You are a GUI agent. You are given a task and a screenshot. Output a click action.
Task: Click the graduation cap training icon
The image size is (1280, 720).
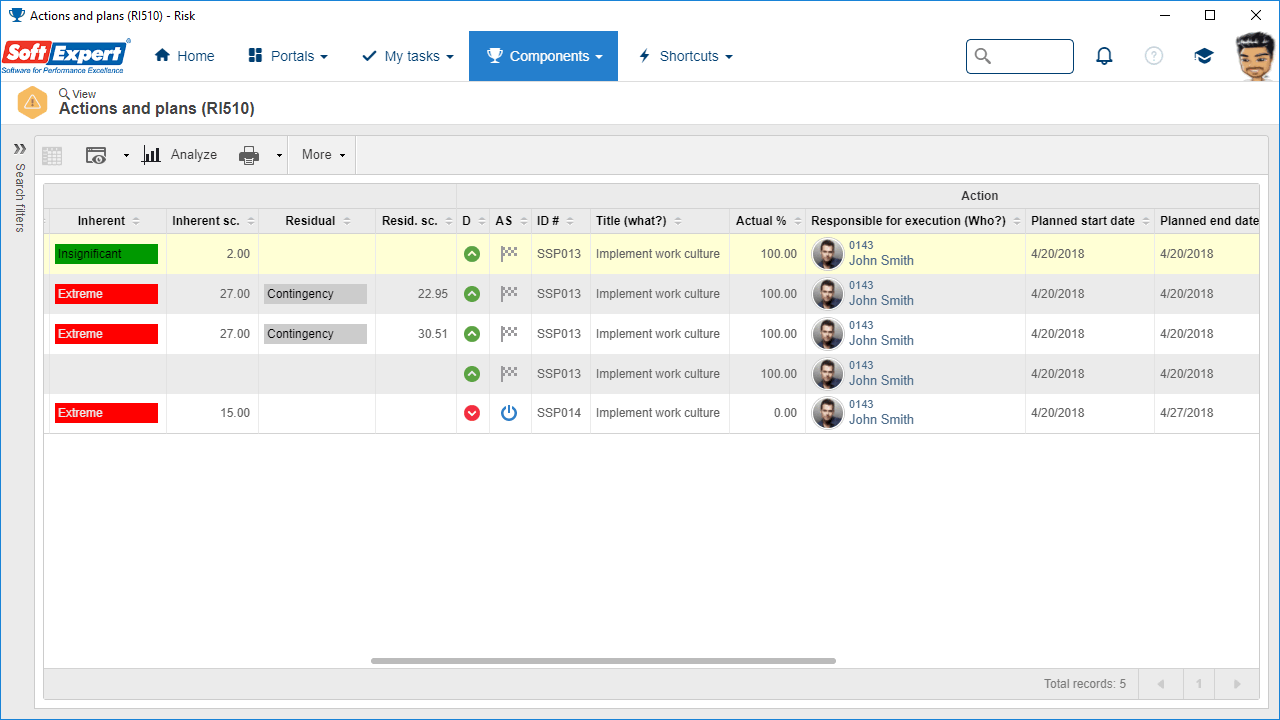[1204, 56]
